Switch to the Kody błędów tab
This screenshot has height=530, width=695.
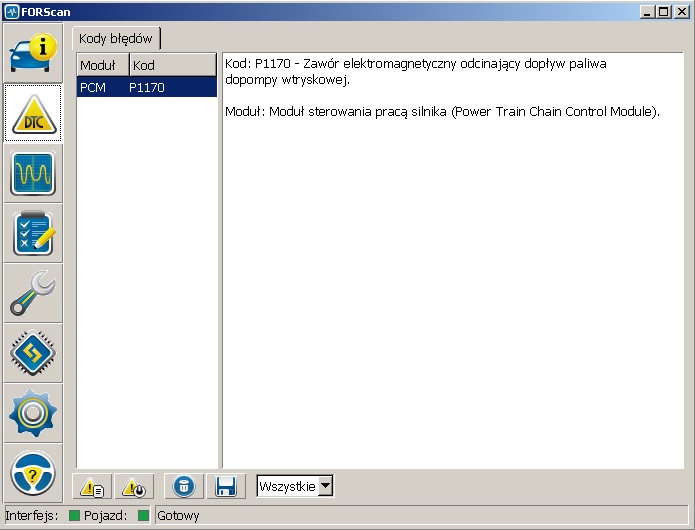tap(116, 39)
